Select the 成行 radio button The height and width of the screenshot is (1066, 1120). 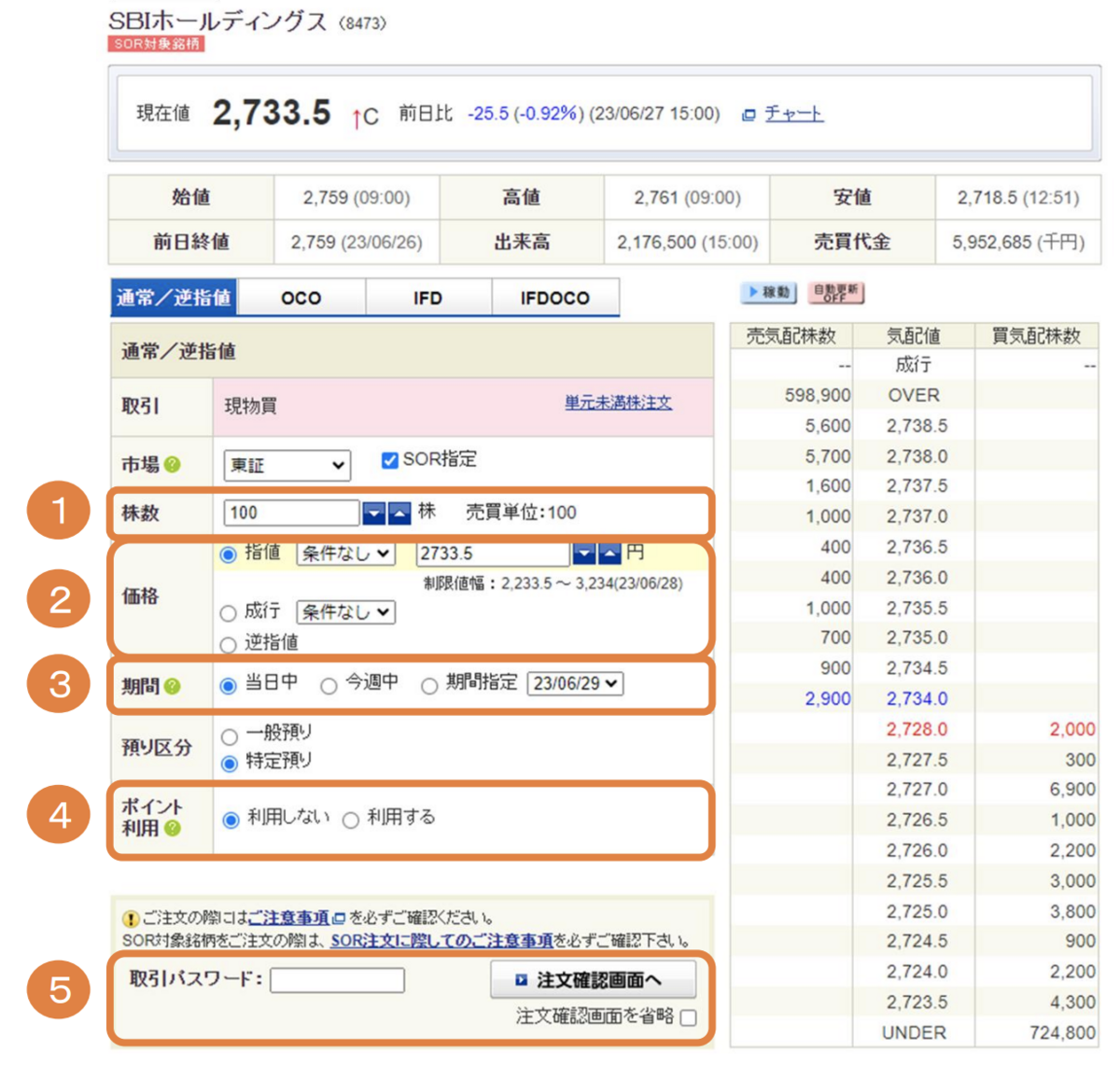coord(228,613)
